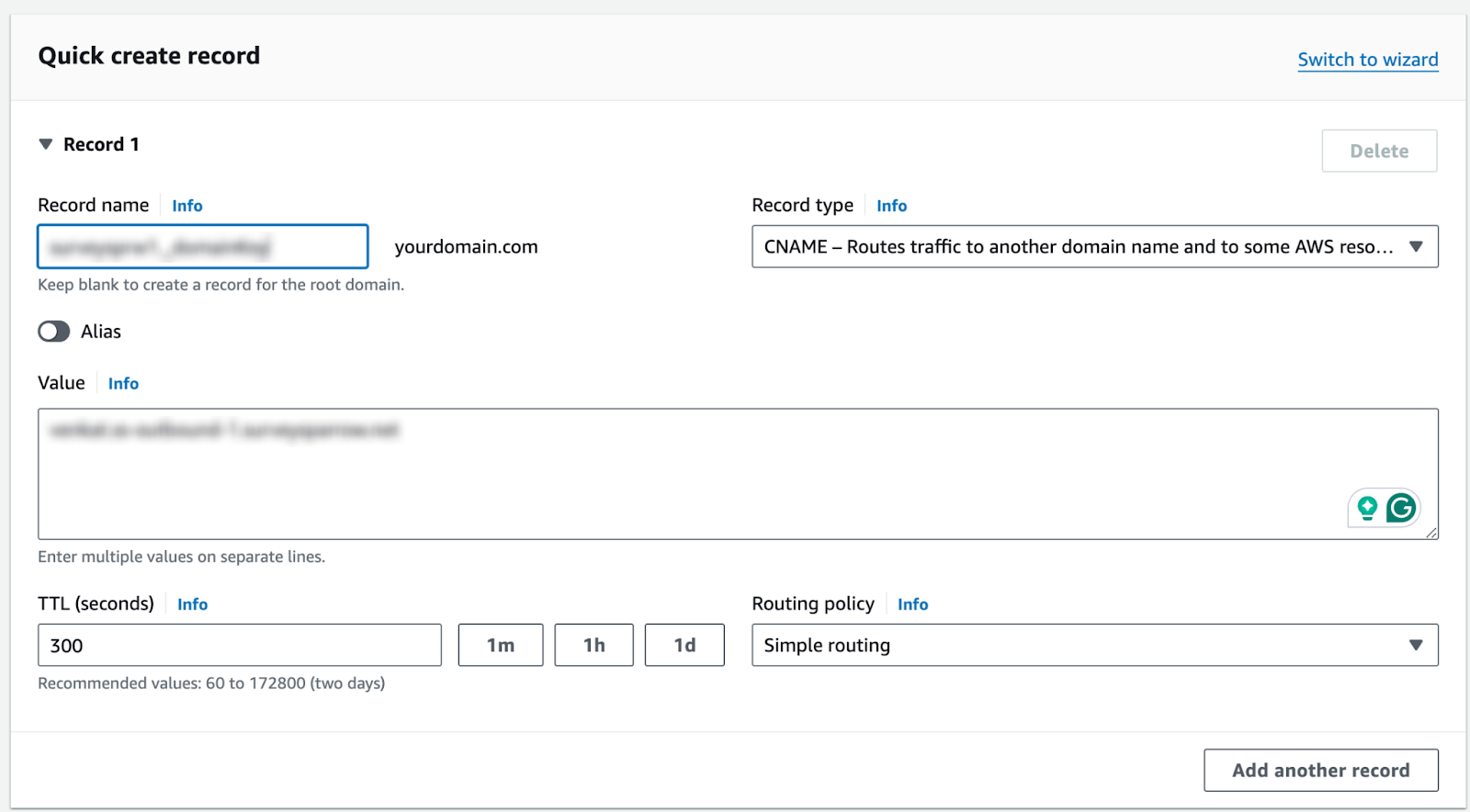Click inside the Value text area

(689, 478)
